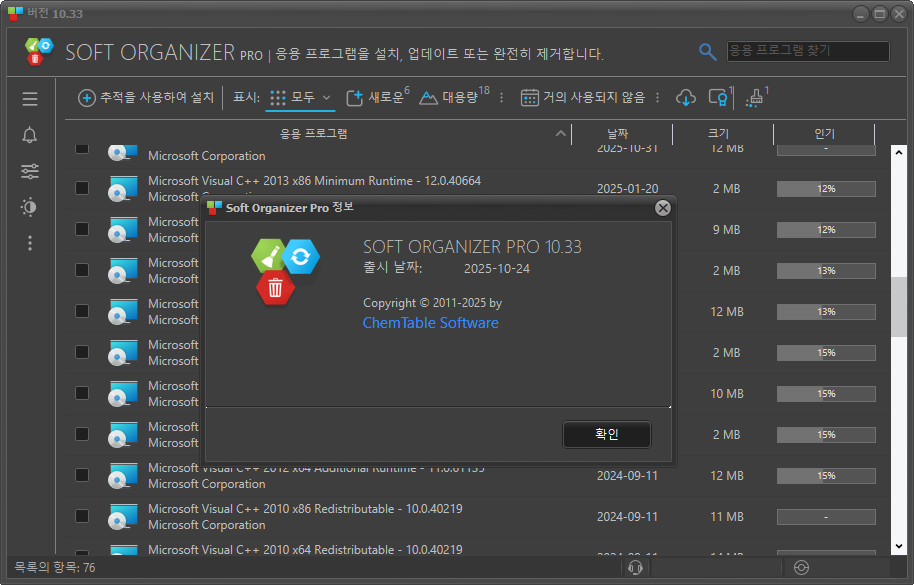This screenshot has width=914, height=585.
Task: Click the mountain icon of 대용량 filter
Action: click(x=428, y=98)
